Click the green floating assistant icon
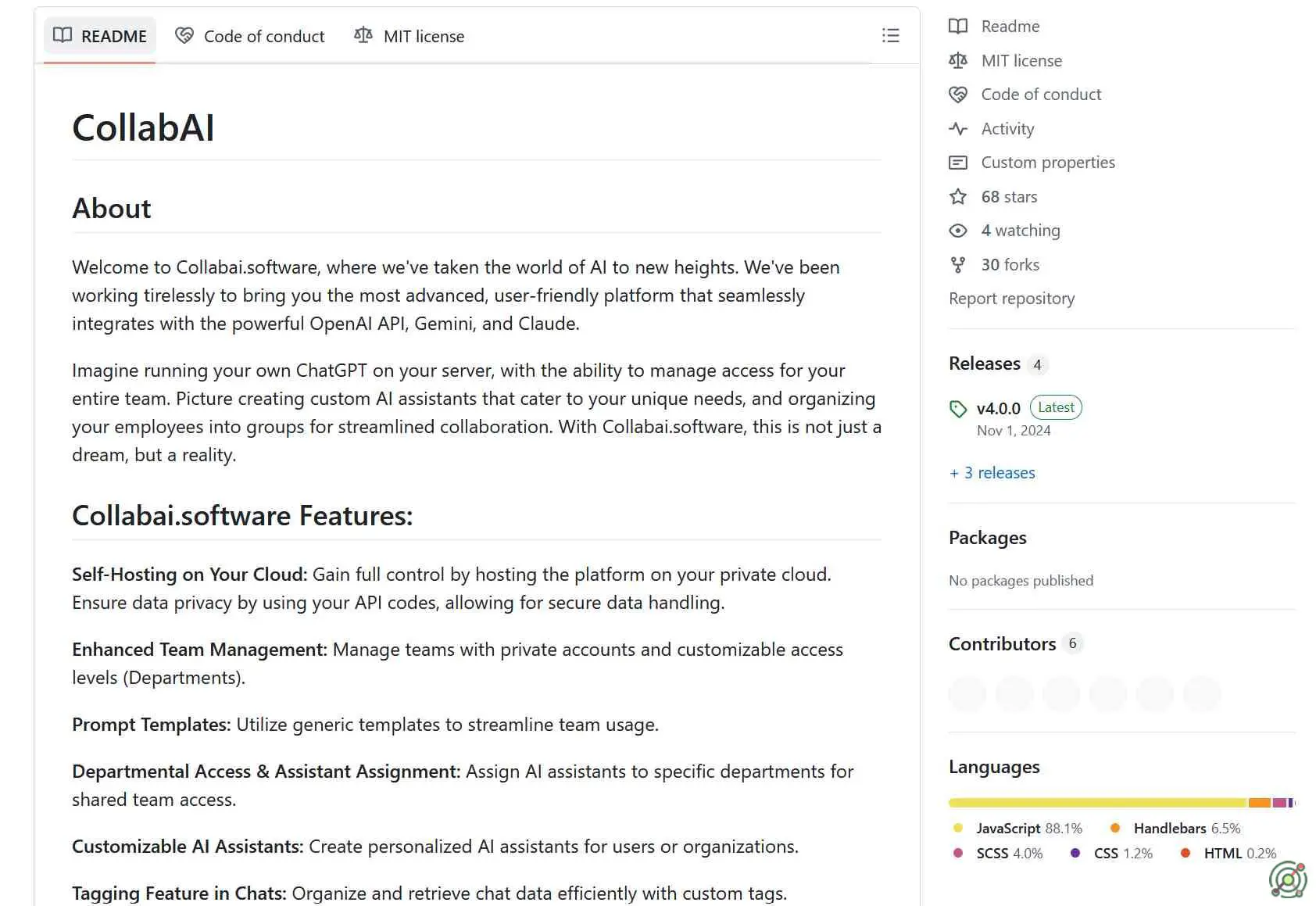The width and height of the screenshot is (1316, 906). (x=1288, y=879)
